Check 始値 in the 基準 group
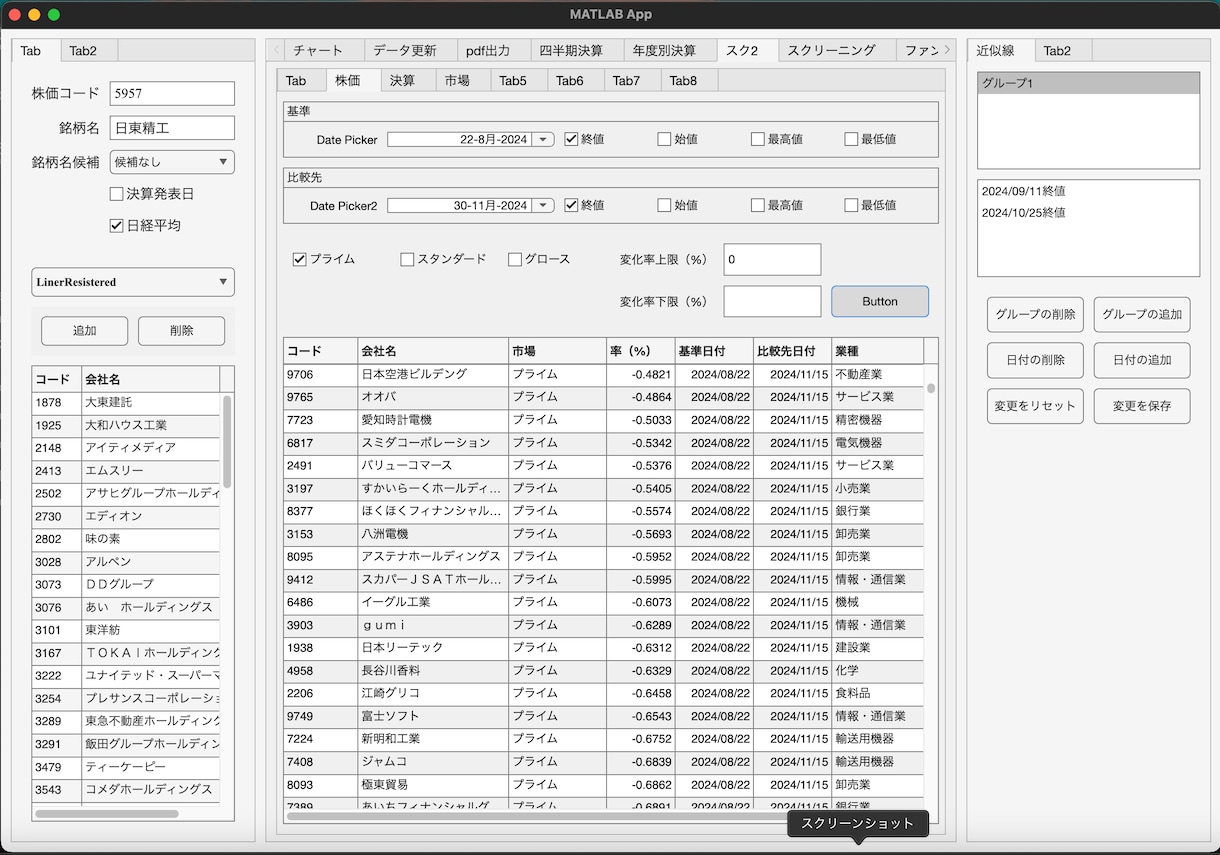 tap(664, 139)
